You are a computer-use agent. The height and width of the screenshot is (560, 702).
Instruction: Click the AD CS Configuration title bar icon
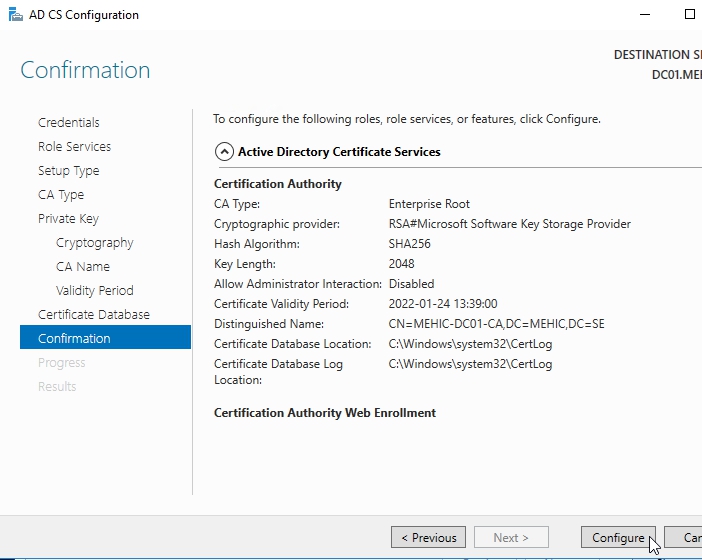click(13, 15)
